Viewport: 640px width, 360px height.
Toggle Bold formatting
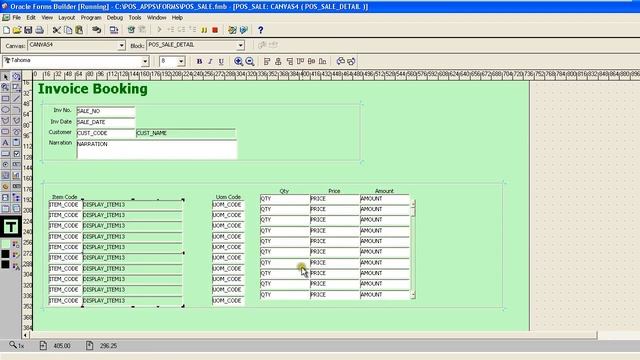[x=199, y=61]
